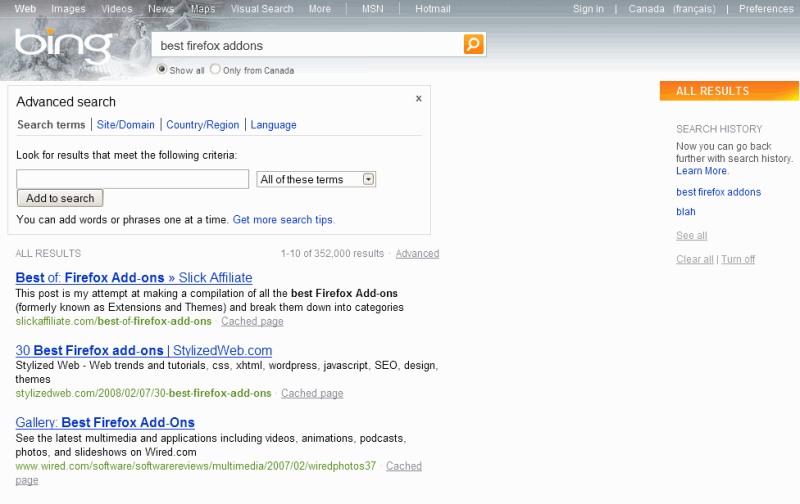Viewport: 800px width, 504px height.
Task: Click See all search history
Action: (691, 236)
